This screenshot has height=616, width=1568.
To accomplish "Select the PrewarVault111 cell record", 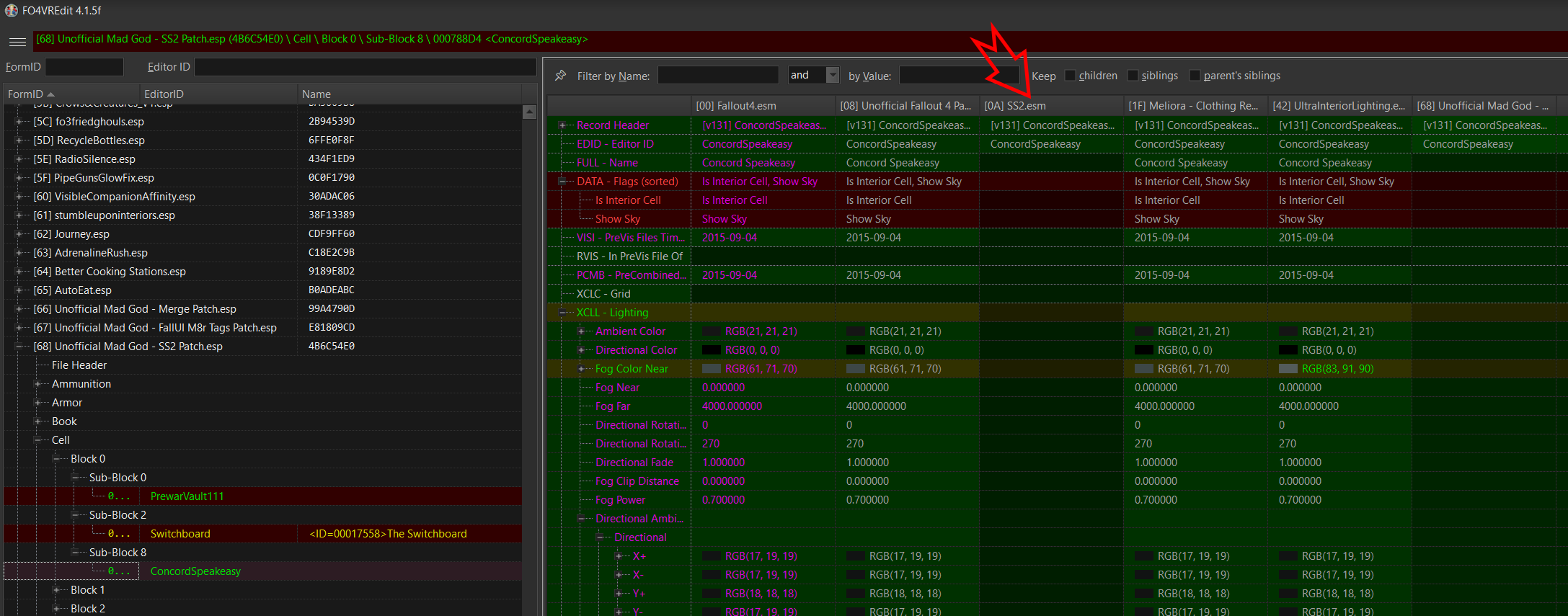I will point(187,496).
